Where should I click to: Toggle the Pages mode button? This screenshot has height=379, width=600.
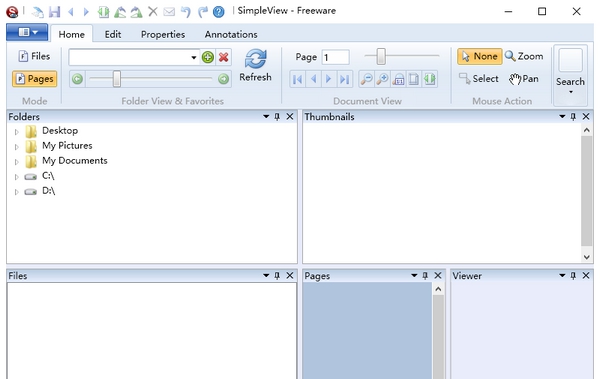[34, 79]
